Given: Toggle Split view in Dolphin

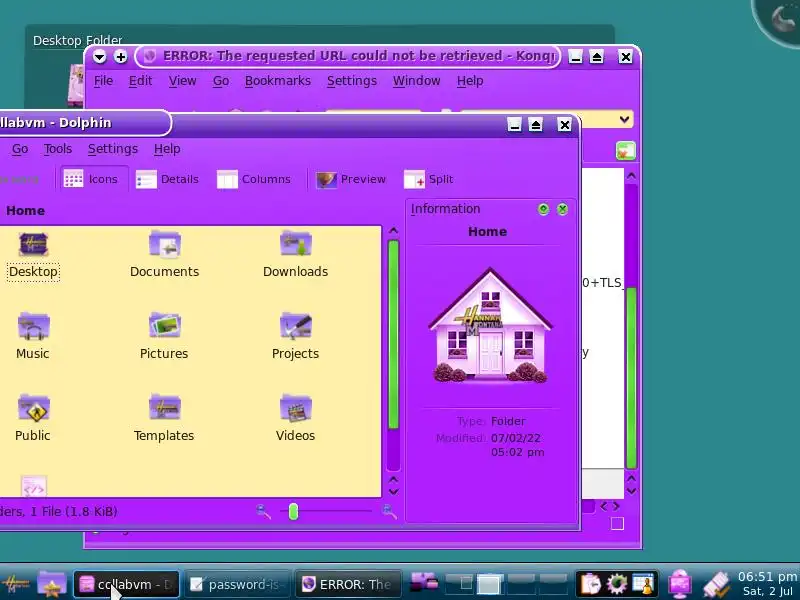Looking at the screenshot, I should click(429, 179).
